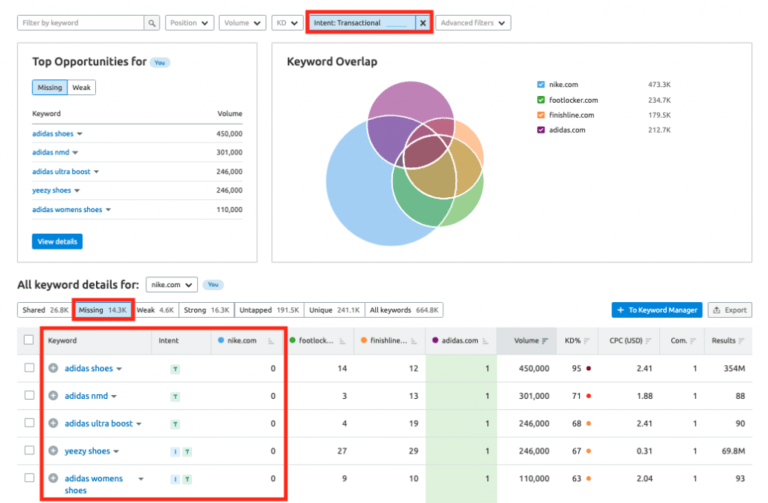Sort table by the Volume column icon
768x503 pixels.
coord(545,341)
